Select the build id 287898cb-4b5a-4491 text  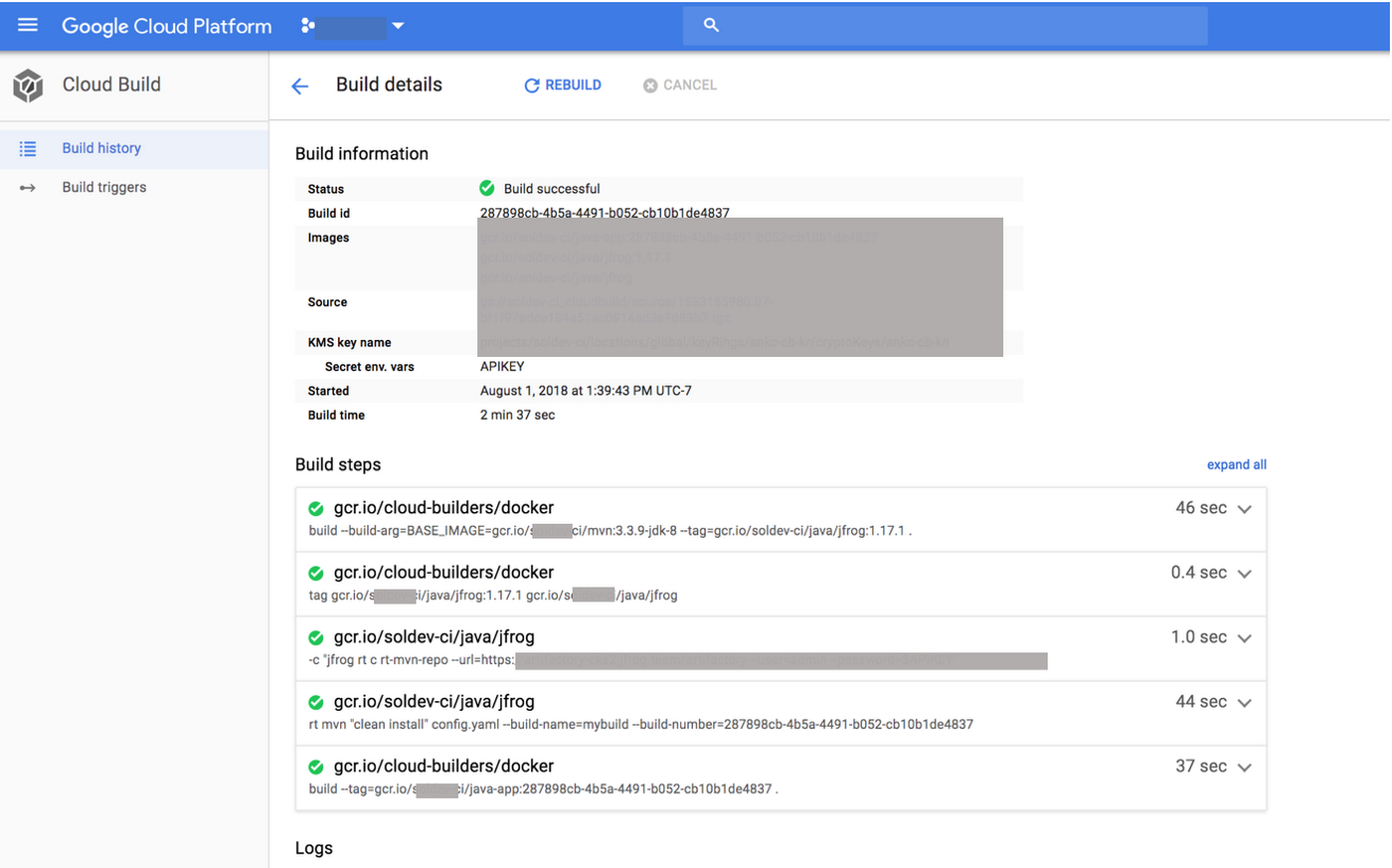click(605, 213)
